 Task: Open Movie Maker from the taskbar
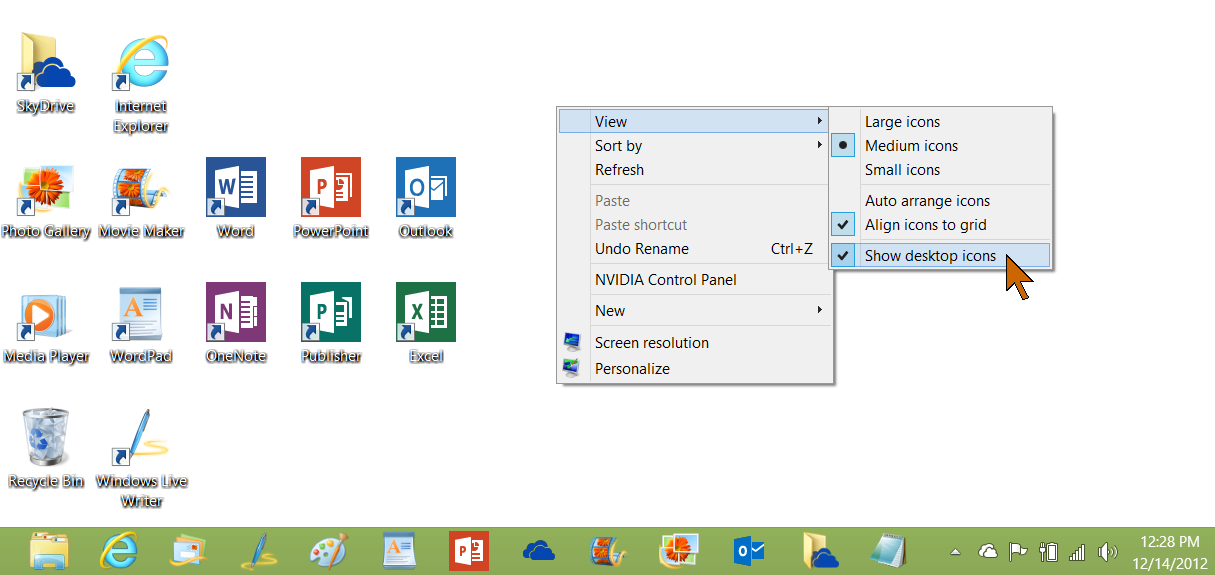pos(608,551)
